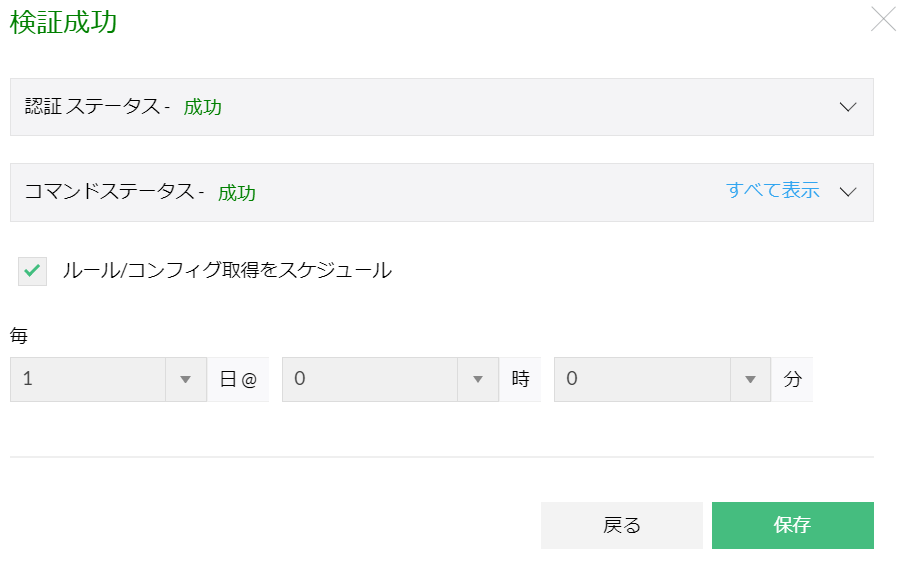This screenshot has height=566, width=910.
Task: Toggle the ルール/コンフィグ取得をスケジュール checkbox
Action: point(33,270)
